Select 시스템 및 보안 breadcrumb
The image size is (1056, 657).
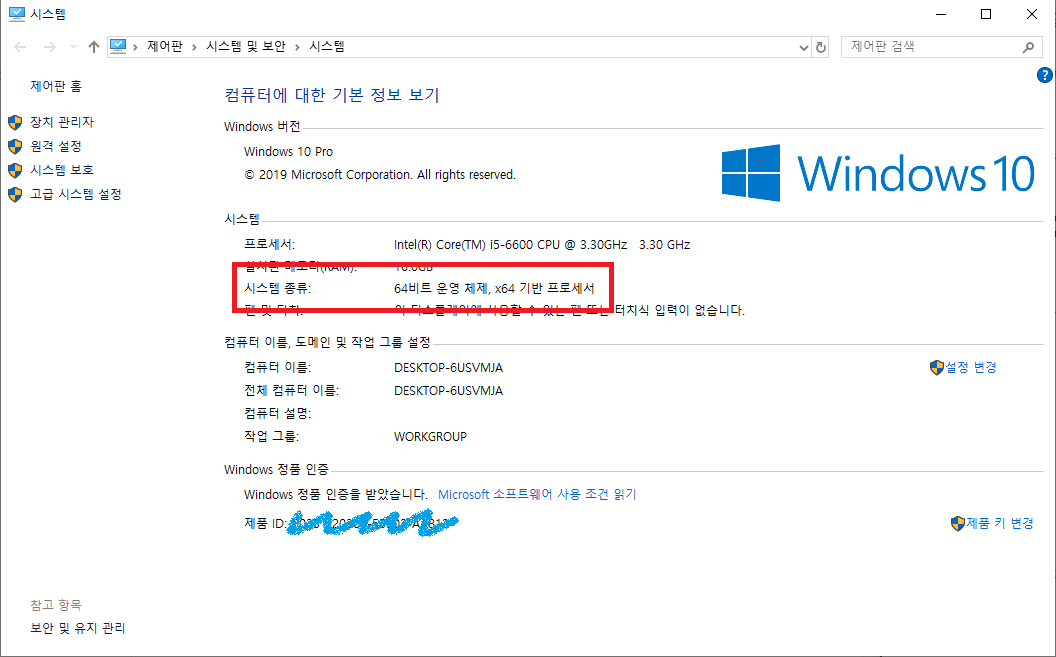246,46
